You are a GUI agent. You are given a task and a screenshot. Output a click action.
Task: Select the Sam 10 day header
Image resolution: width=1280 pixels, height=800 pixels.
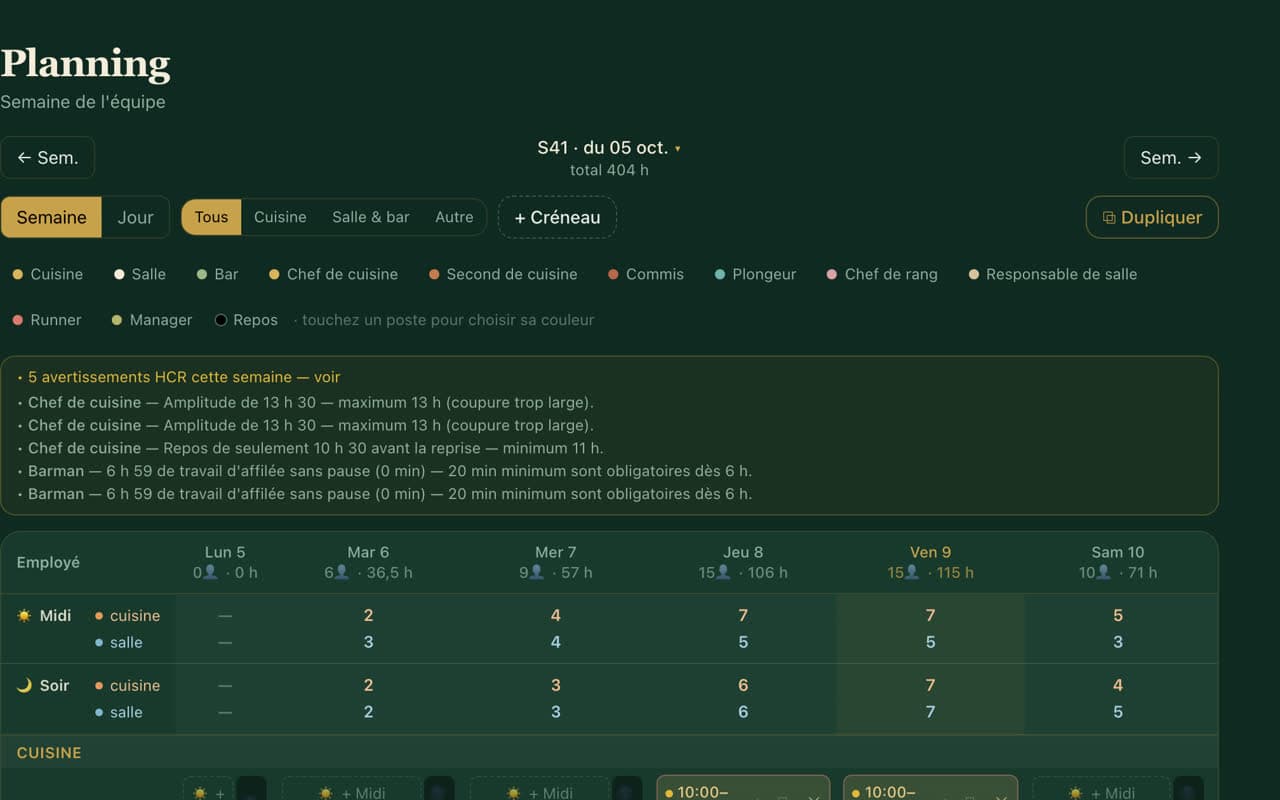click(1118, 562)
